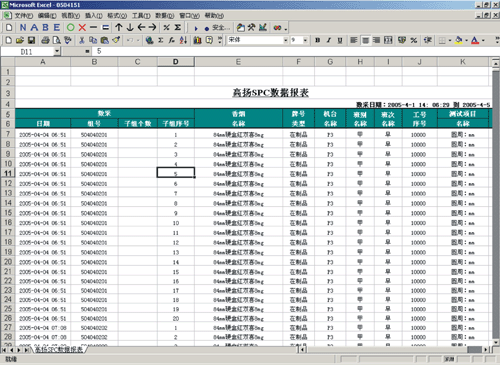500x365 pixels.
Task: Click the up arrow toolbar icon
Action: coord(119,28)
